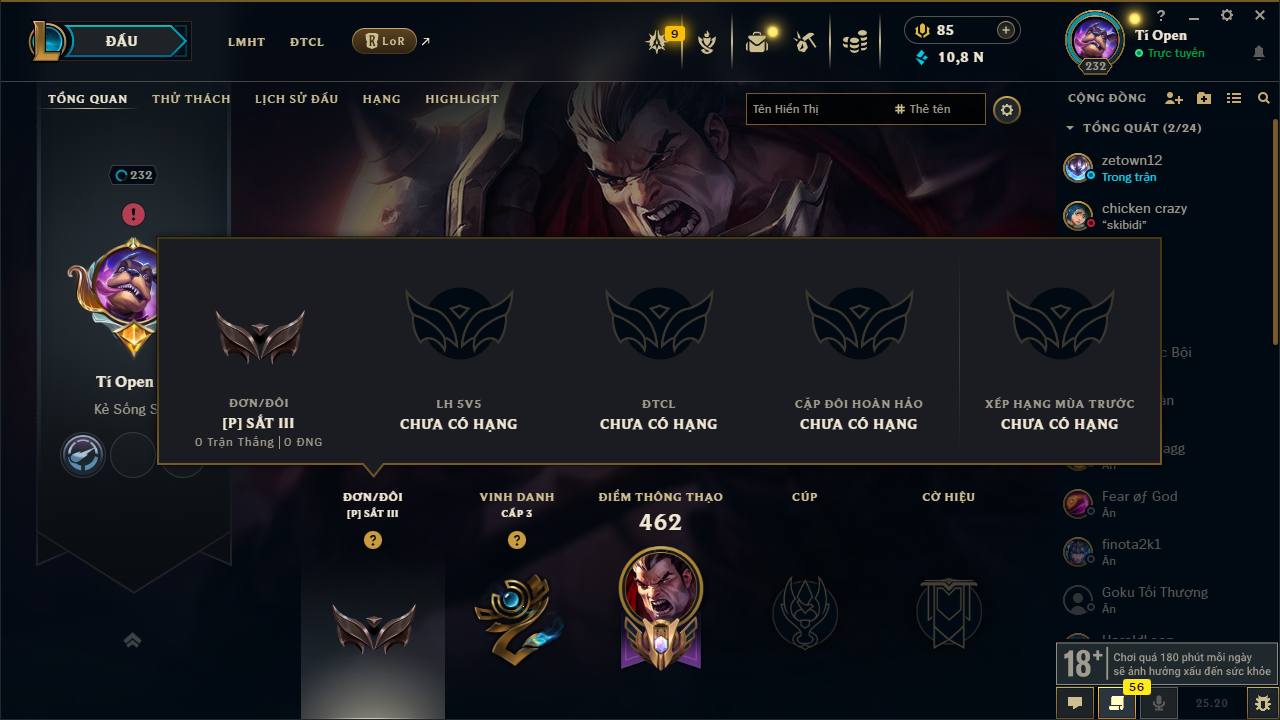Open the Loot inventory icon
1280x720 pixels.
tap(757, 41)
